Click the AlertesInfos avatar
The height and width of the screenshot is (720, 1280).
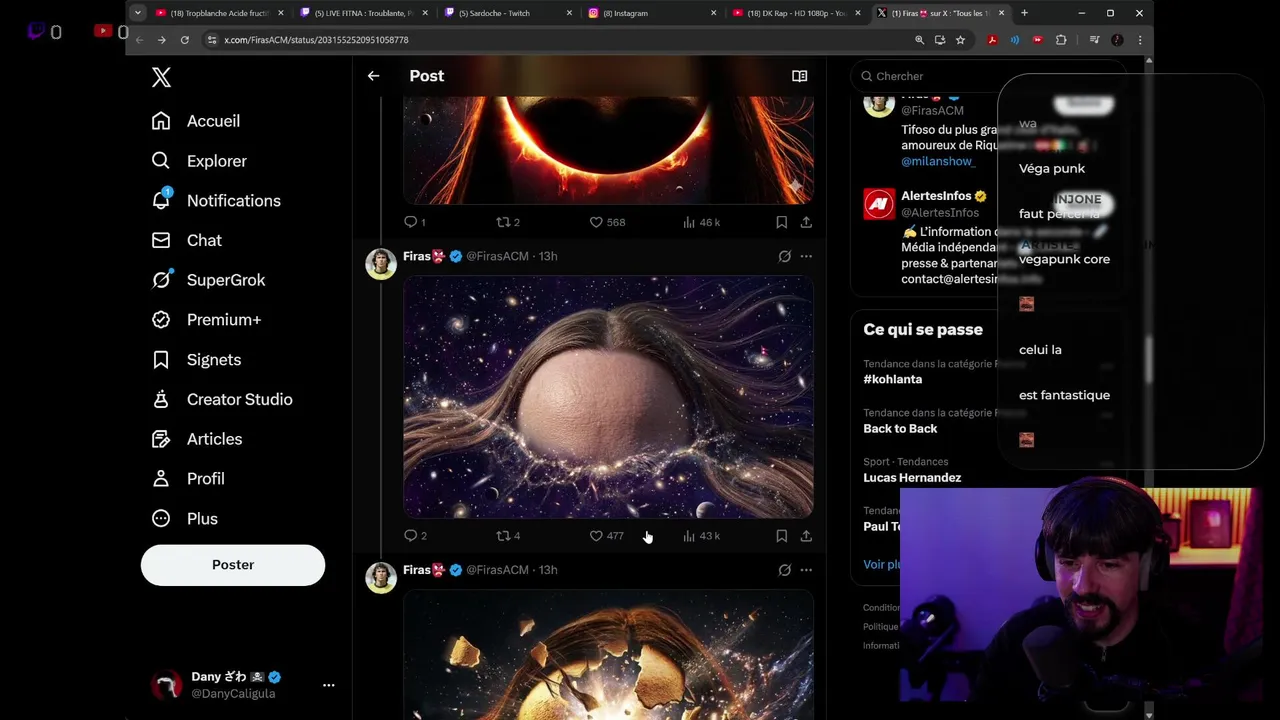pos(879,204)
